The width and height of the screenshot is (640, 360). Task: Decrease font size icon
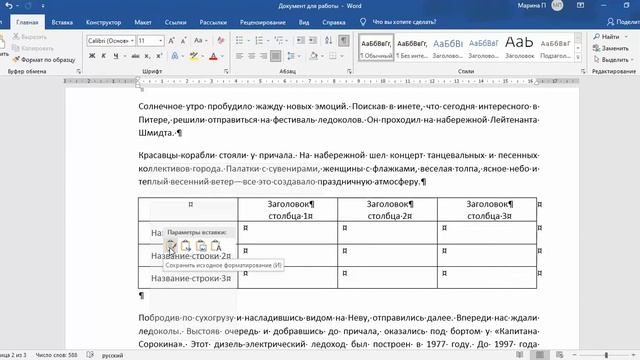(x=183, y=40)
